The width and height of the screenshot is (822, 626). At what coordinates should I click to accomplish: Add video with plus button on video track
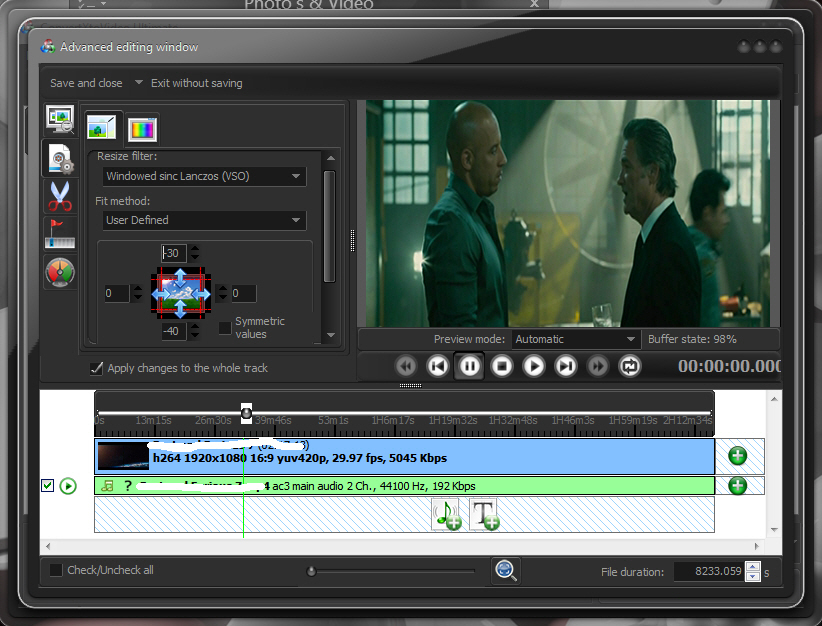point(738,456)
